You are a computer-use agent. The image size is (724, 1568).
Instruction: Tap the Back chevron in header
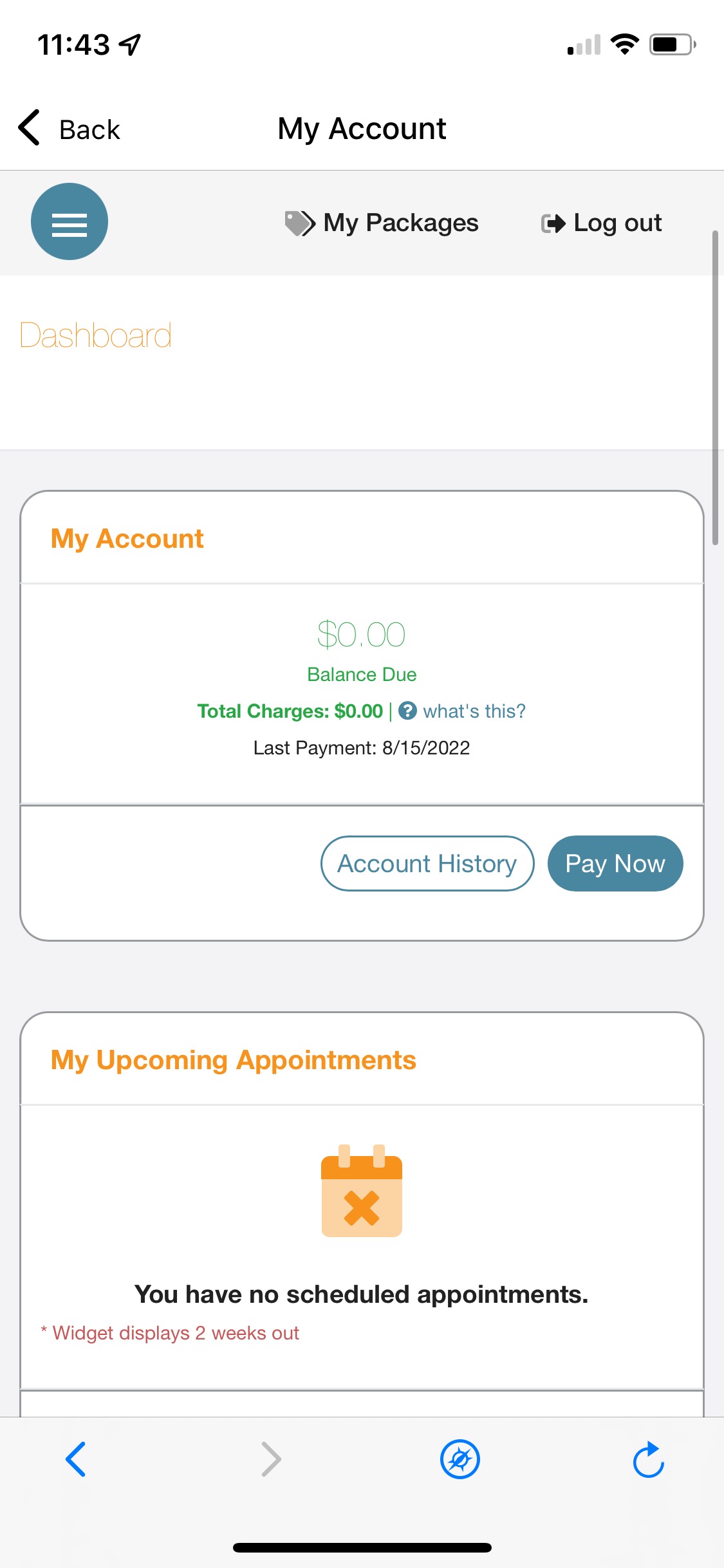click(x=30, y=127)
